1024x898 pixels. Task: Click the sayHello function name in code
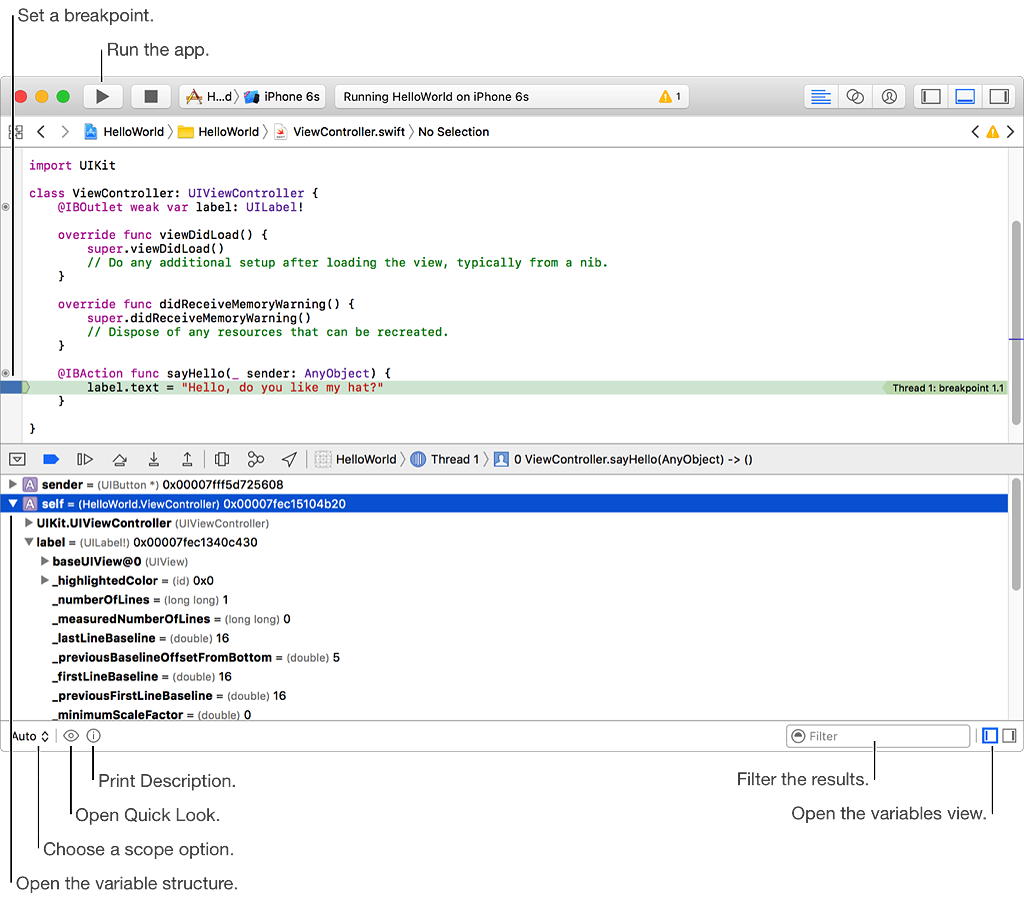(195, 374)
